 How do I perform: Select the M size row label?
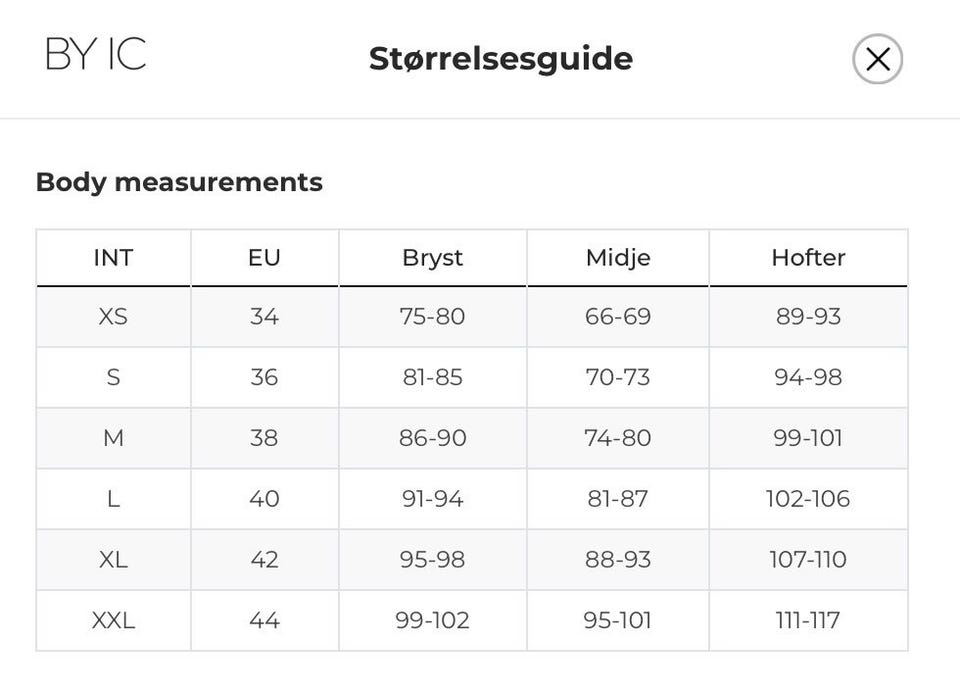point(113,438)
